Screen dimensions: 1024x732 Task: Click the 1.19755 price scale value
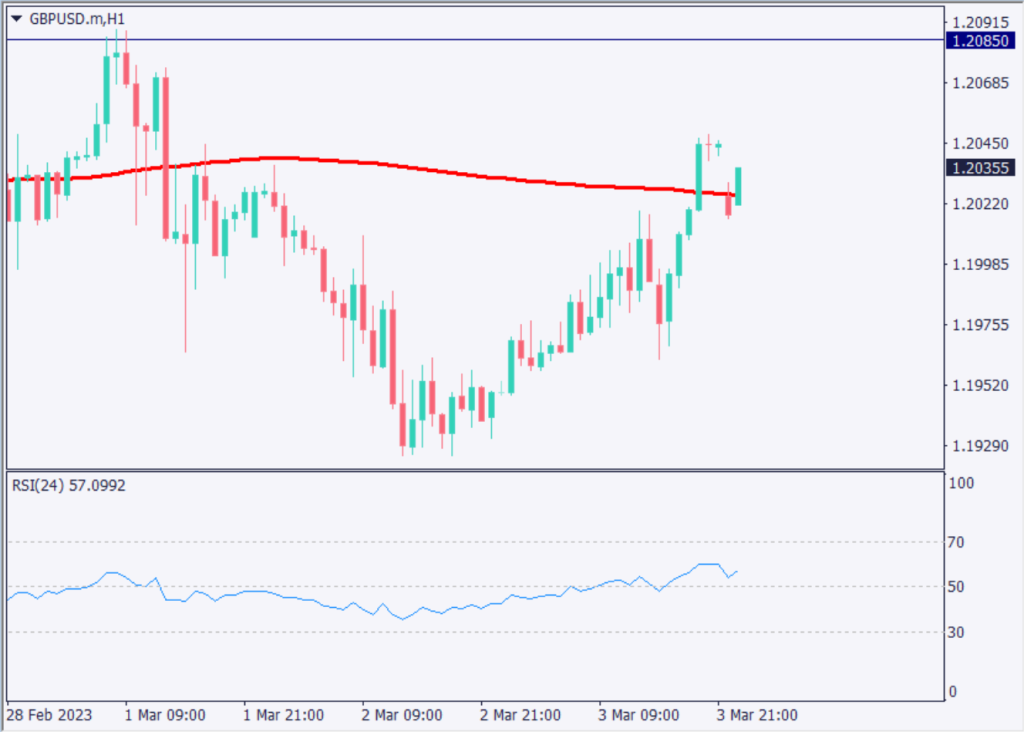coord(979,325)
